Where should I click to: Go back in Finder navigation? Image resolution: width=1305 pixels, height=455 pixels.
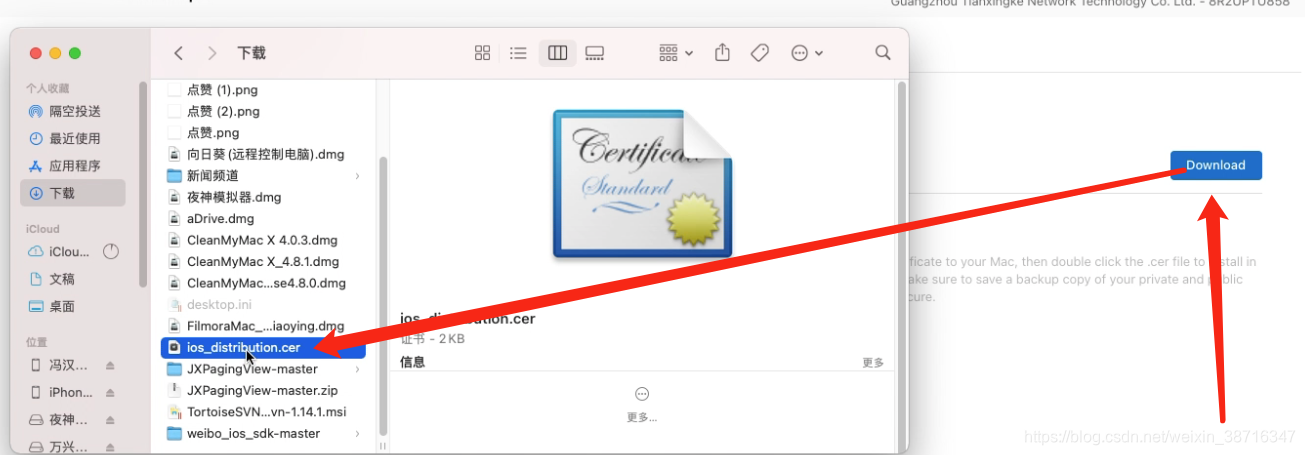[178, 53]
